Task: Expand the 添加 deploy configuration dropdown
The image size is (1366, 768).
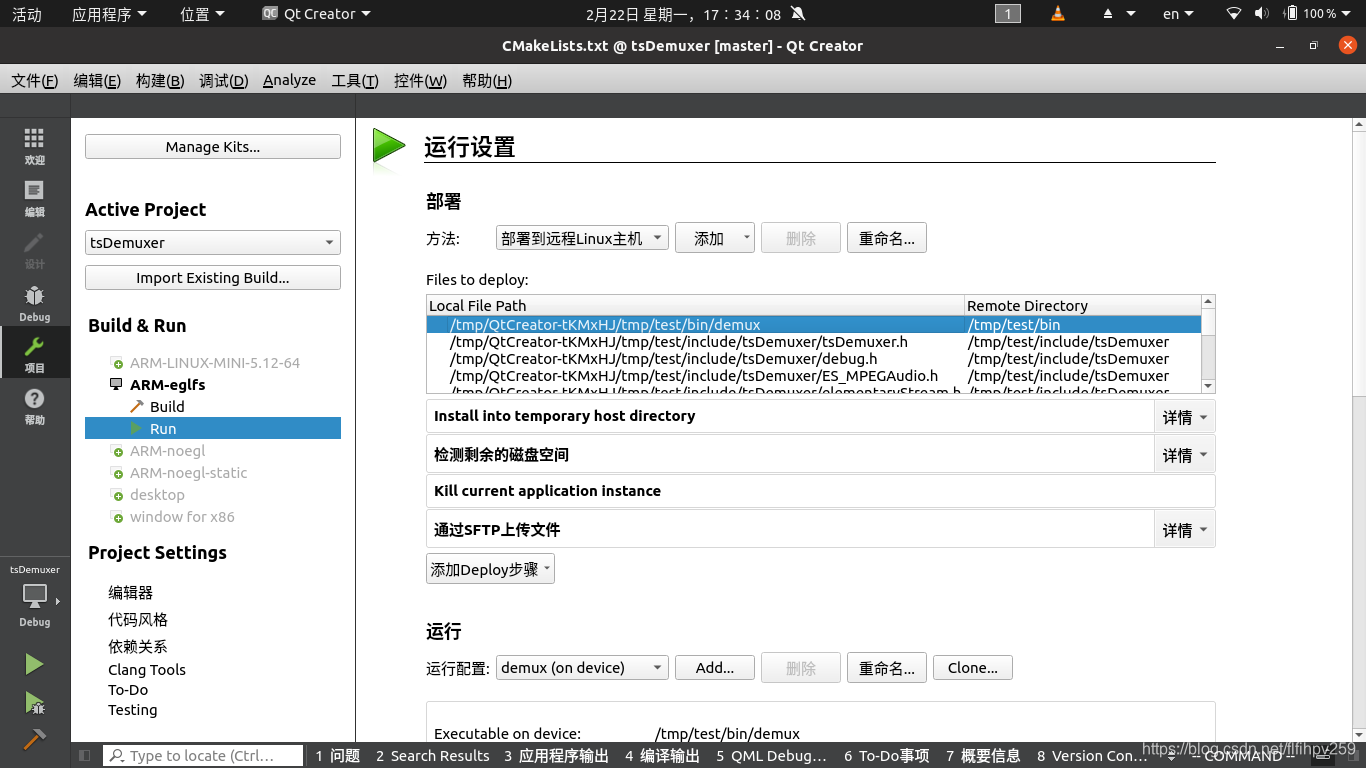Action: (x=715, y=238)
